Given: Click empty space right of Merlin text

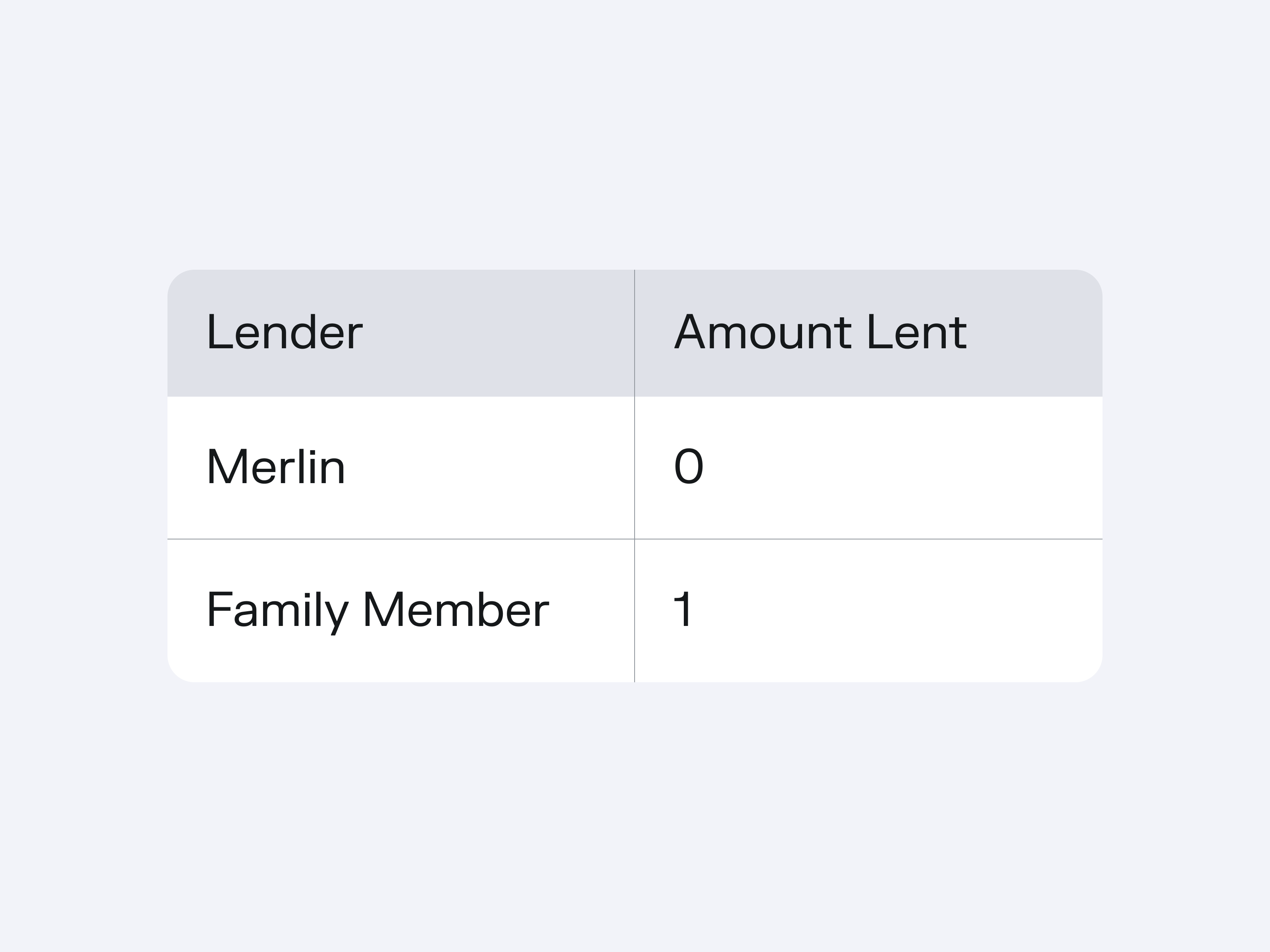Looking at the screenshot, I should 488,467.
